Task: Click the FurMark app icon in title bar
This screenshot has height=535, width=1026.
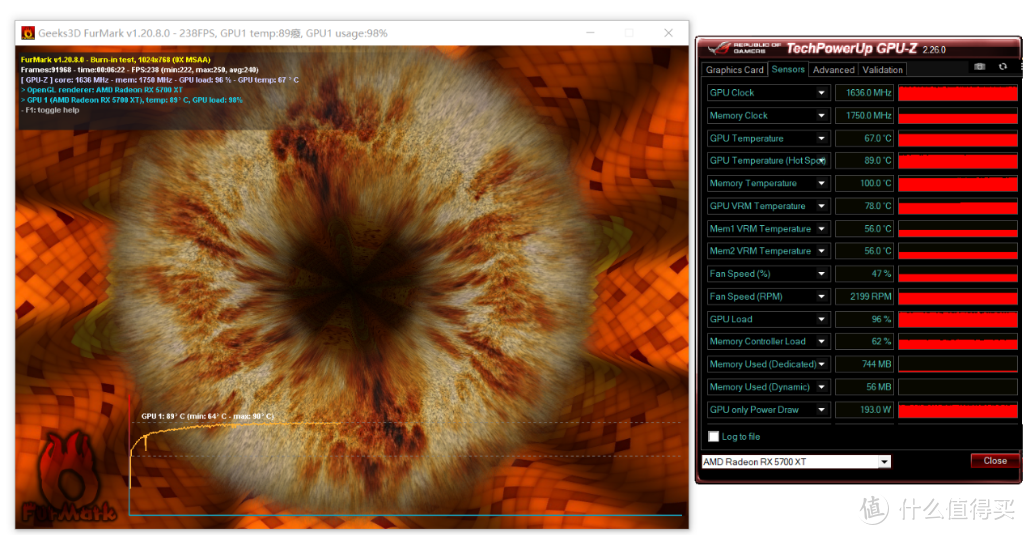Action: pos(28,33)
